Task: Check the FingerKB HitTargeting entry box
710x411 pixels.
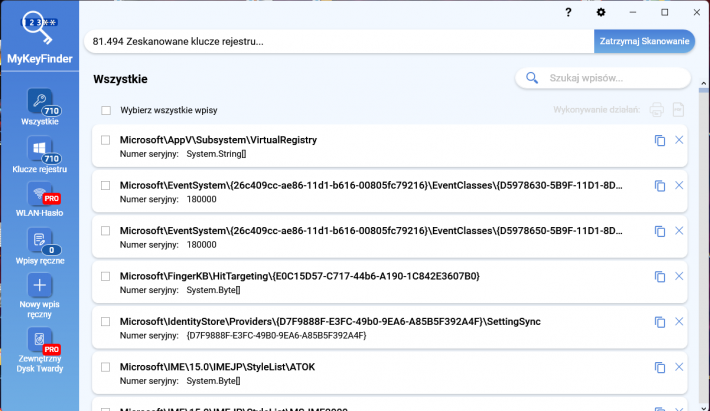Action: tap(106, 276)
